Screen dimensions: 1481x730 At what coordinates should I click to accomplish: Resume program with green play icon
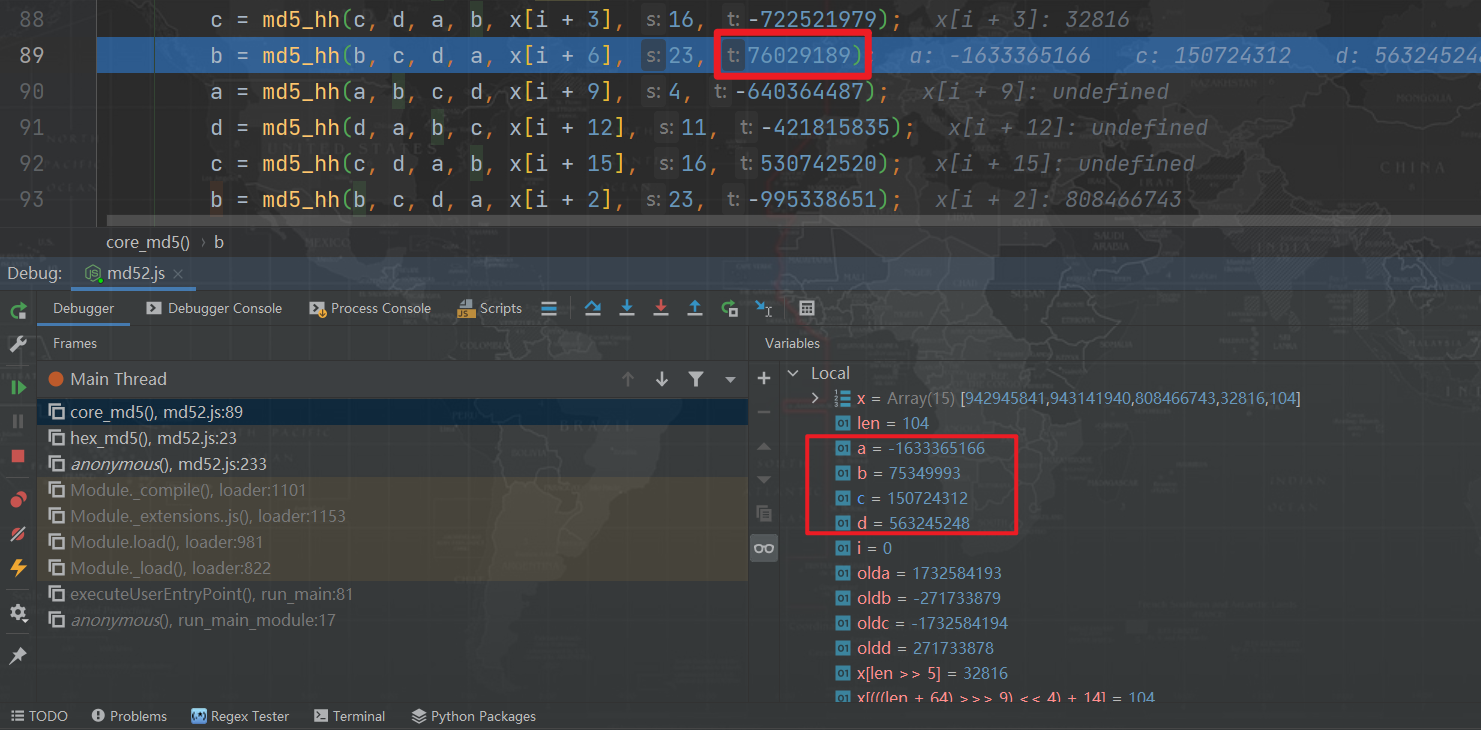18,386
